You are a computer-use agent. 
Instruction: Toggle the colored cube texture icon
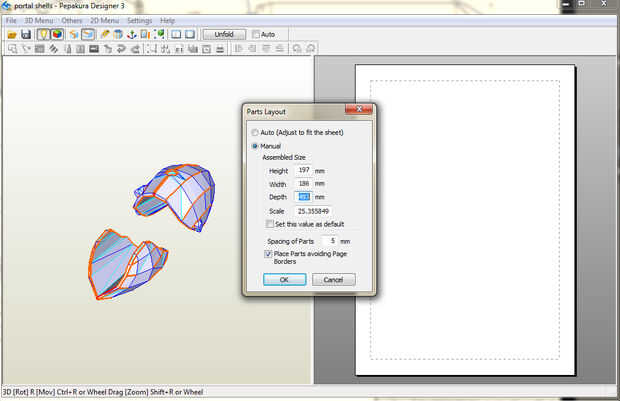pos(57,35)
